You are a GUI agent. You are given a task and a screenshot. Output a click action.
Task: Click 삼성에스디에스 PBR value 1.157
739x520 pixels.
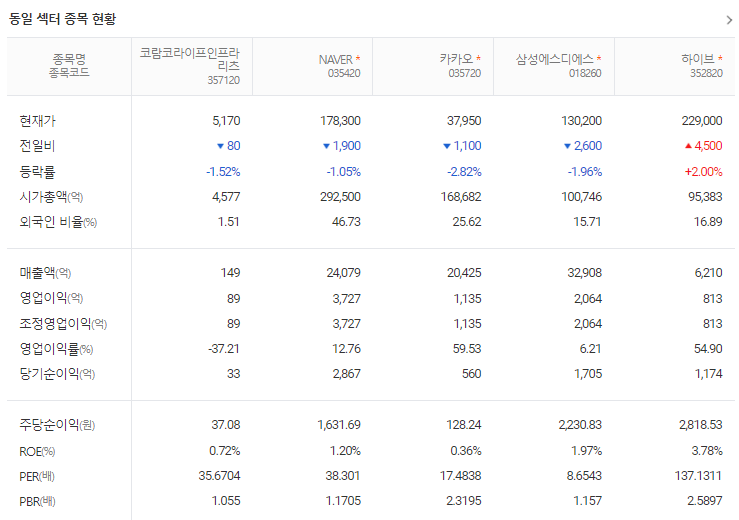tap(588, 501)
